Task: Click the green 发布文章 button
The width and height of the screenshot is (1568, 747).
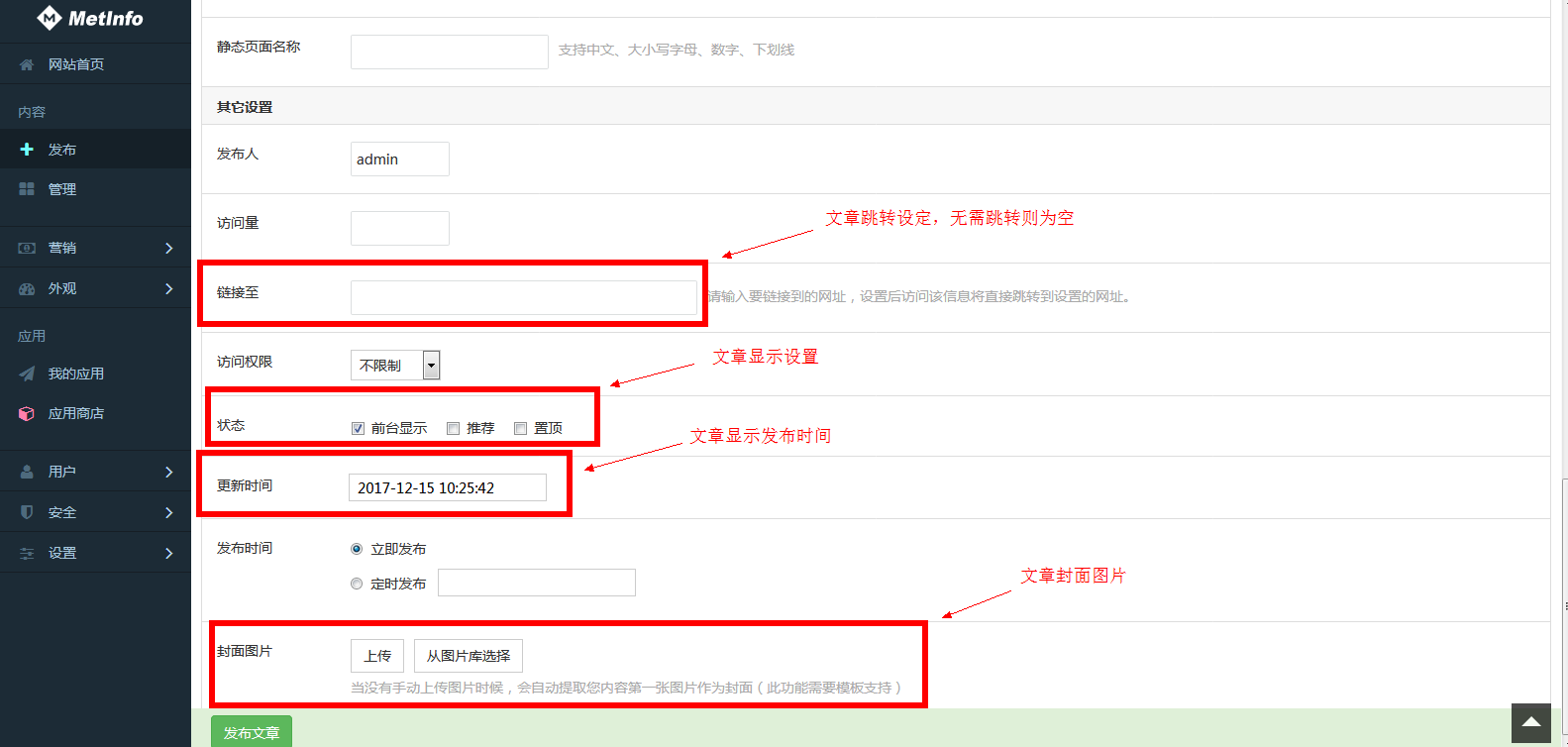Action: coord(252,732)
